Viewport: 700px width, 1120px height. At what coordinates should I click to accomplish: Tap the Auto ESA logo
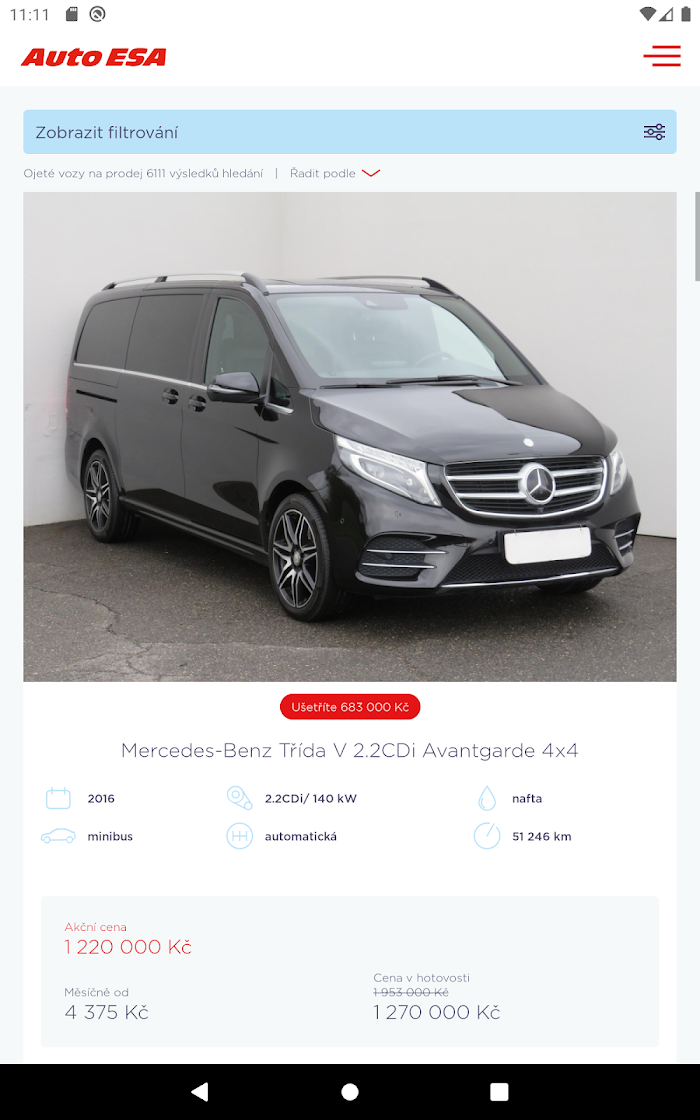(x=94, y=57)
